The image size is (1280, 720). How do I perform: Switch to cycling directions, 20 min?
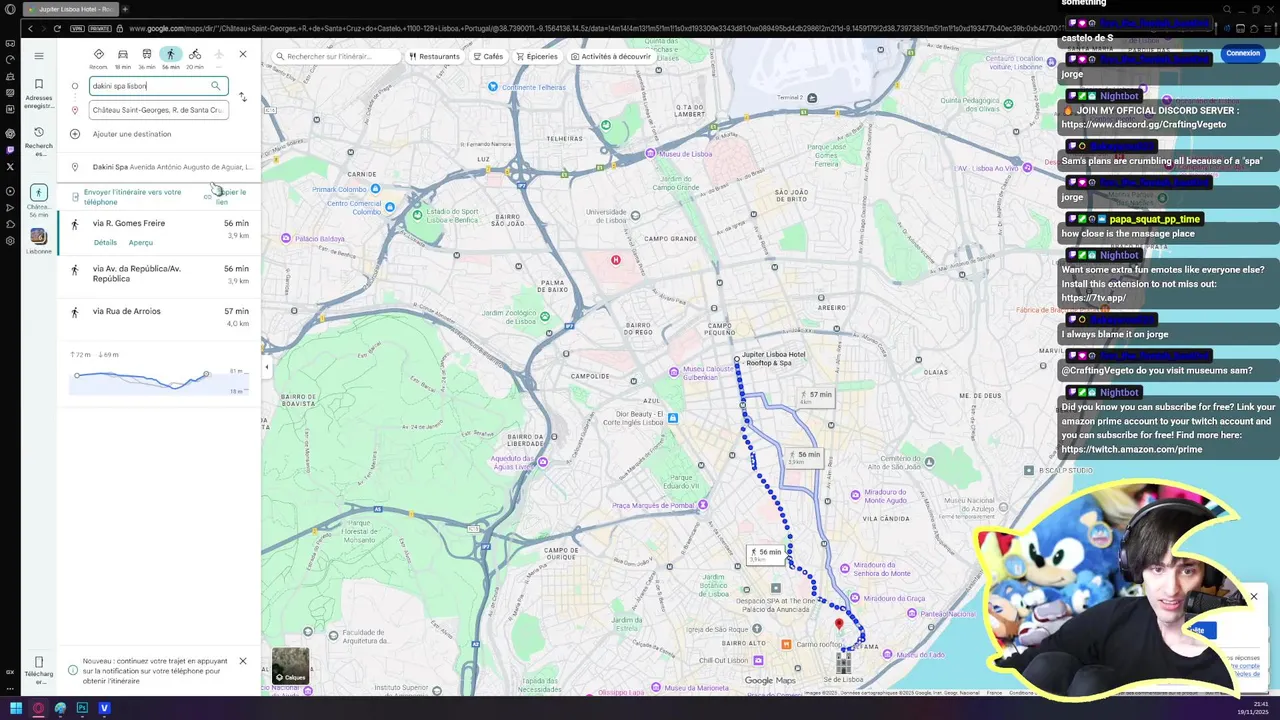[195, 58]
